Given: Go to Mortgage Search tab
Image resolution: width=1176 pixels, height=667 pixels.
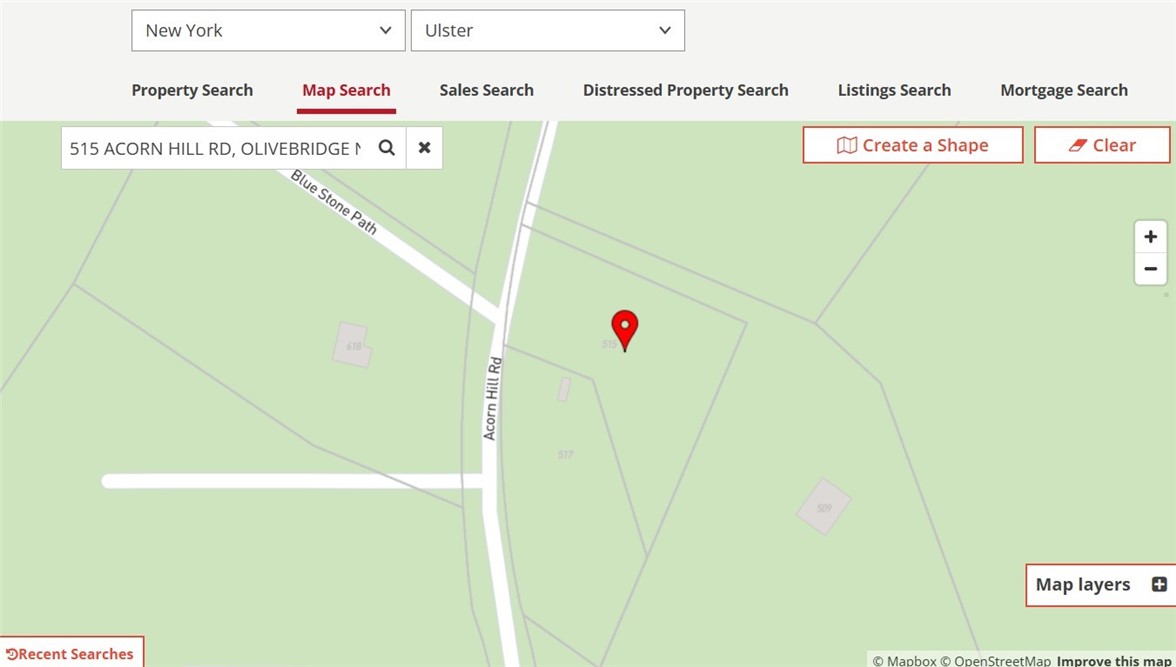Looking at the screenshot, I should 1064,90.
